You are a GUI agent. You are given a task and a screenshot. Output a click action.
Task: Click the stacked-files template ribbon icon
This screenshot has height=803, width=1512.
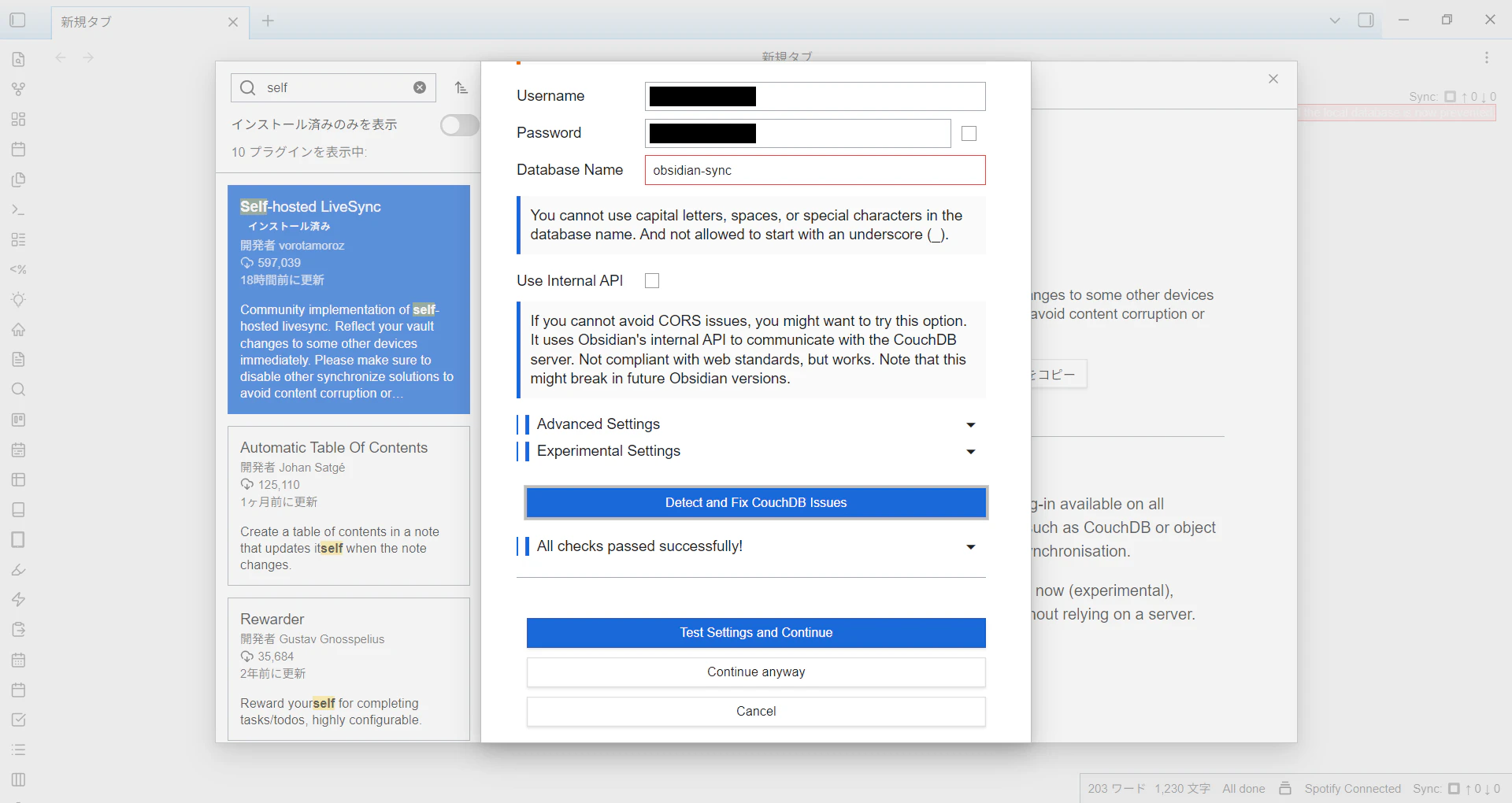[19, 179]
